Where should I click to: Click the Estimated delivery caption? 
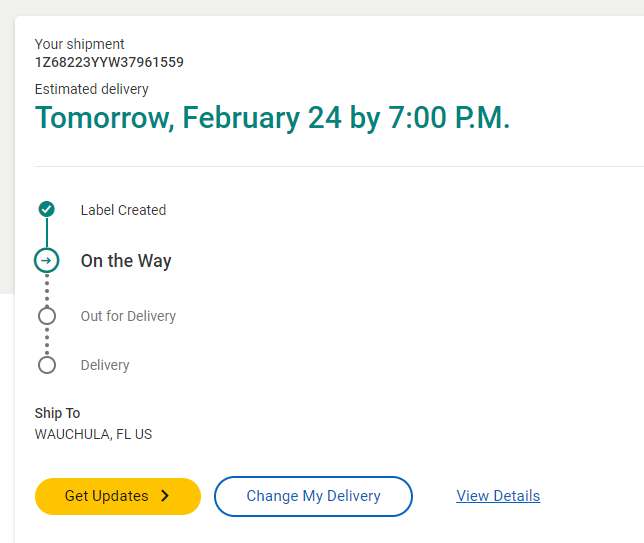coord(91,89)
